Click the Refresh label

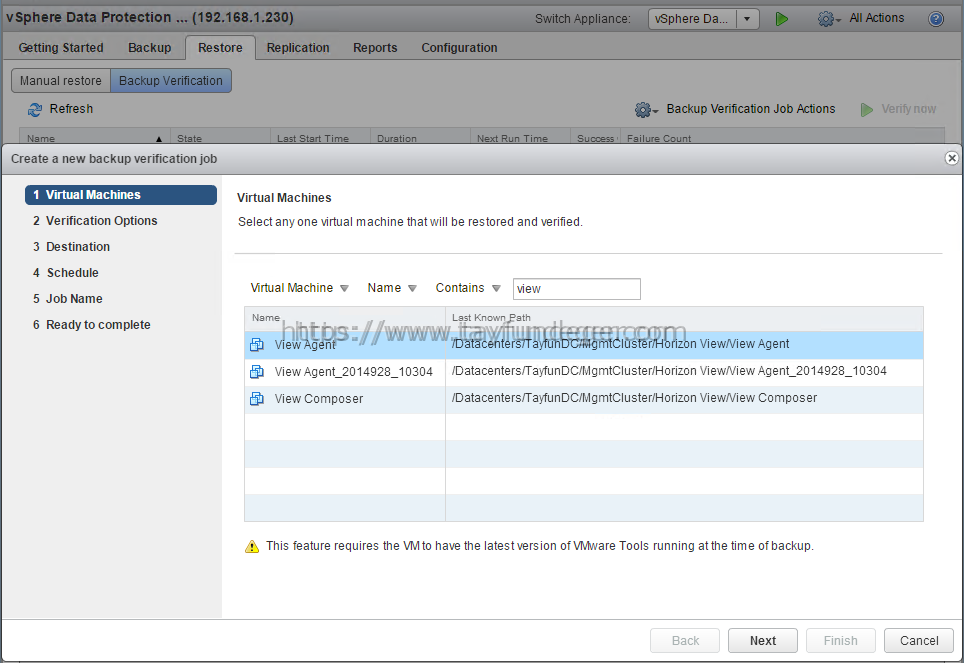[71, 109]
